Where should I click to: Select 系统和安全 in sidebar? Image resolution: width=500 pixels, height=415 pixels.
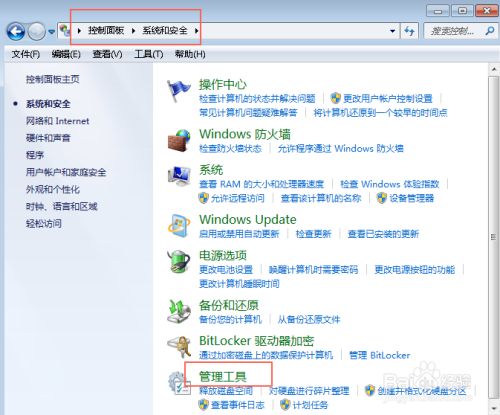point(48,104)
